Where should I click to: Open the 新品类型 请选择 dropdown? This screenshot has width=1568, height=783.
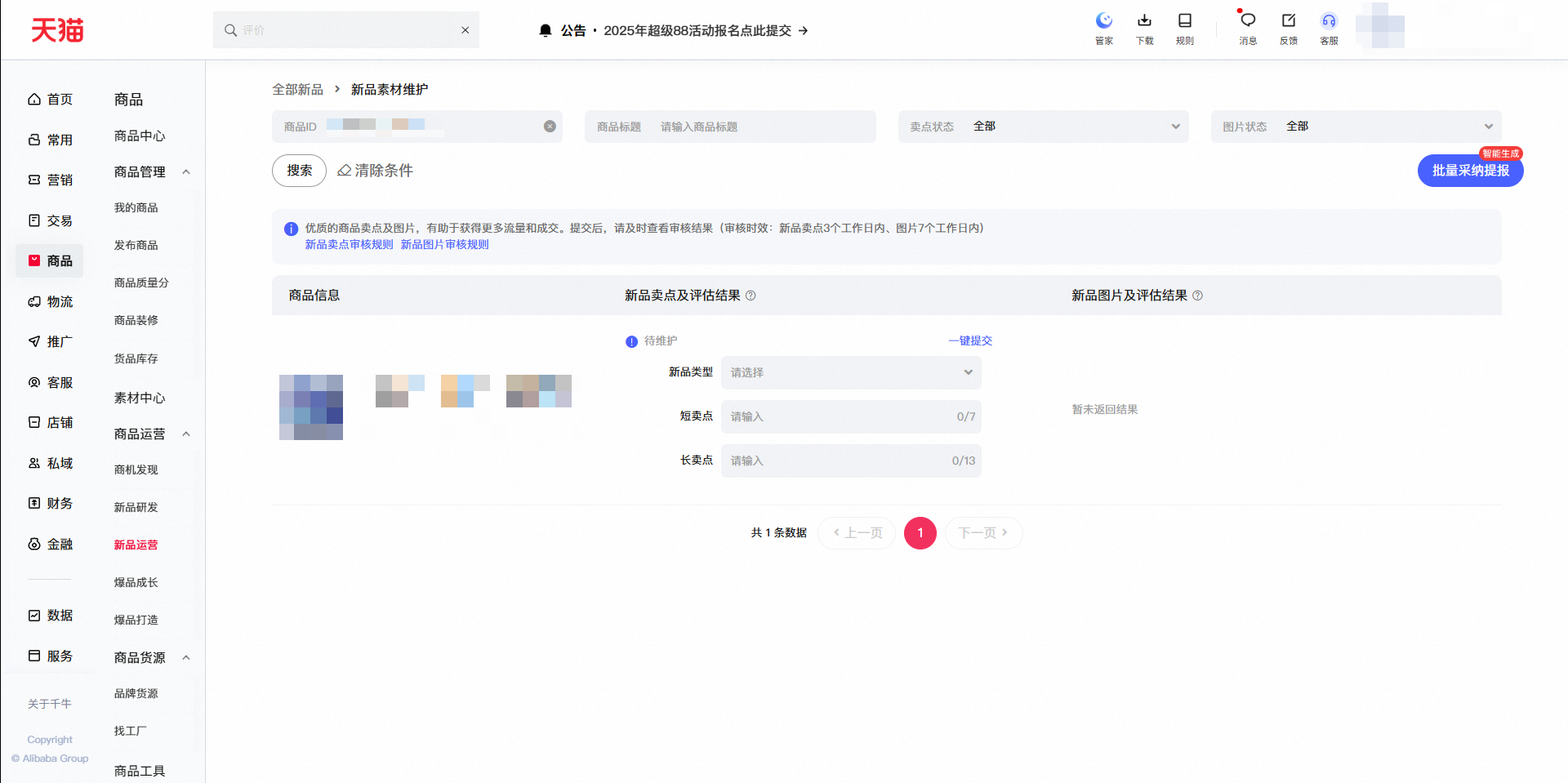pyautogui.click(x=851, y=372)
